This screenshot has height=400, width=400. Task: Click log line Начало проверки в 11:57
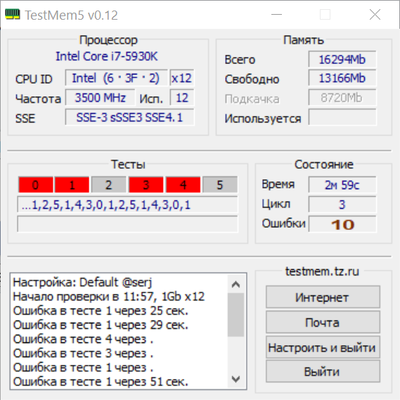click(x=109, y=297)
